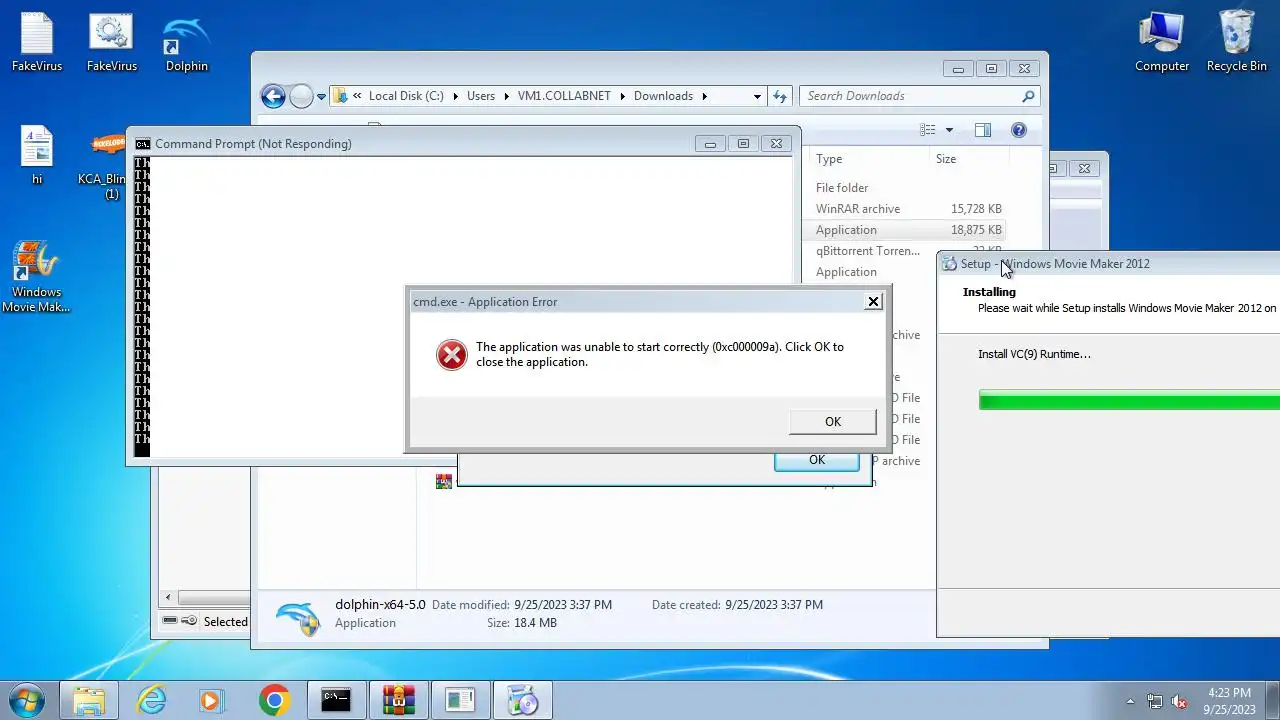Expand the arrow after VM1.COLLABNET breadcrumb
This screenshot has width=1280, height=720.
623,96
